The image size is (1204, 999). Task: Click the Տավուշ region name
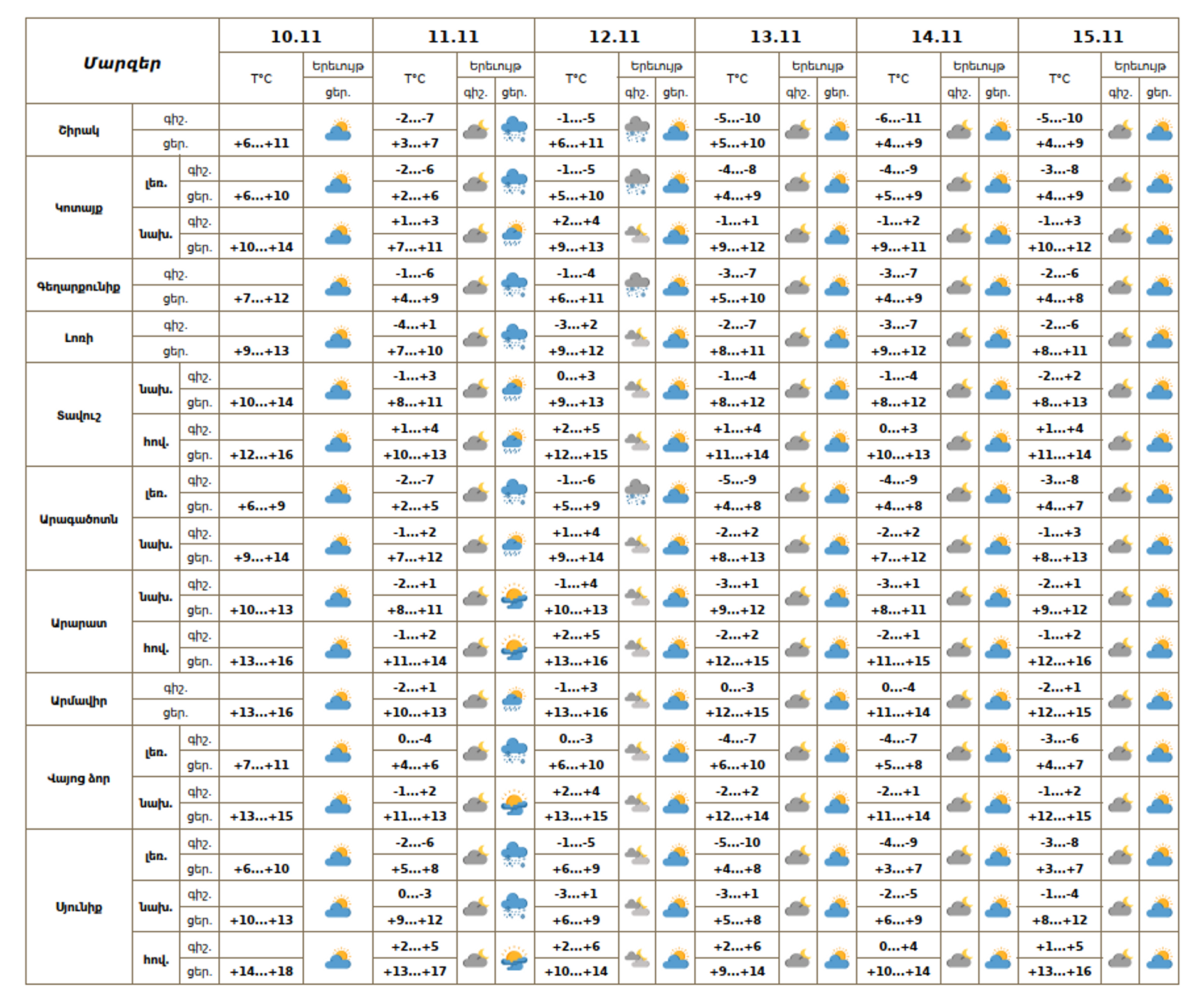[x=79, y=415]
